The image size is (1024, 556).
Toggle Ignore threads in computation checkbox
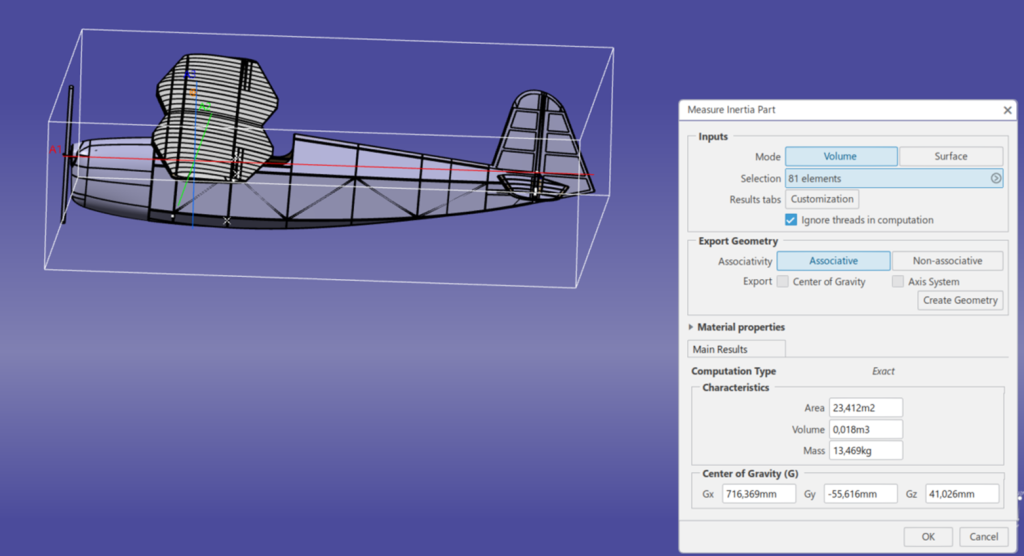[791, 220]
